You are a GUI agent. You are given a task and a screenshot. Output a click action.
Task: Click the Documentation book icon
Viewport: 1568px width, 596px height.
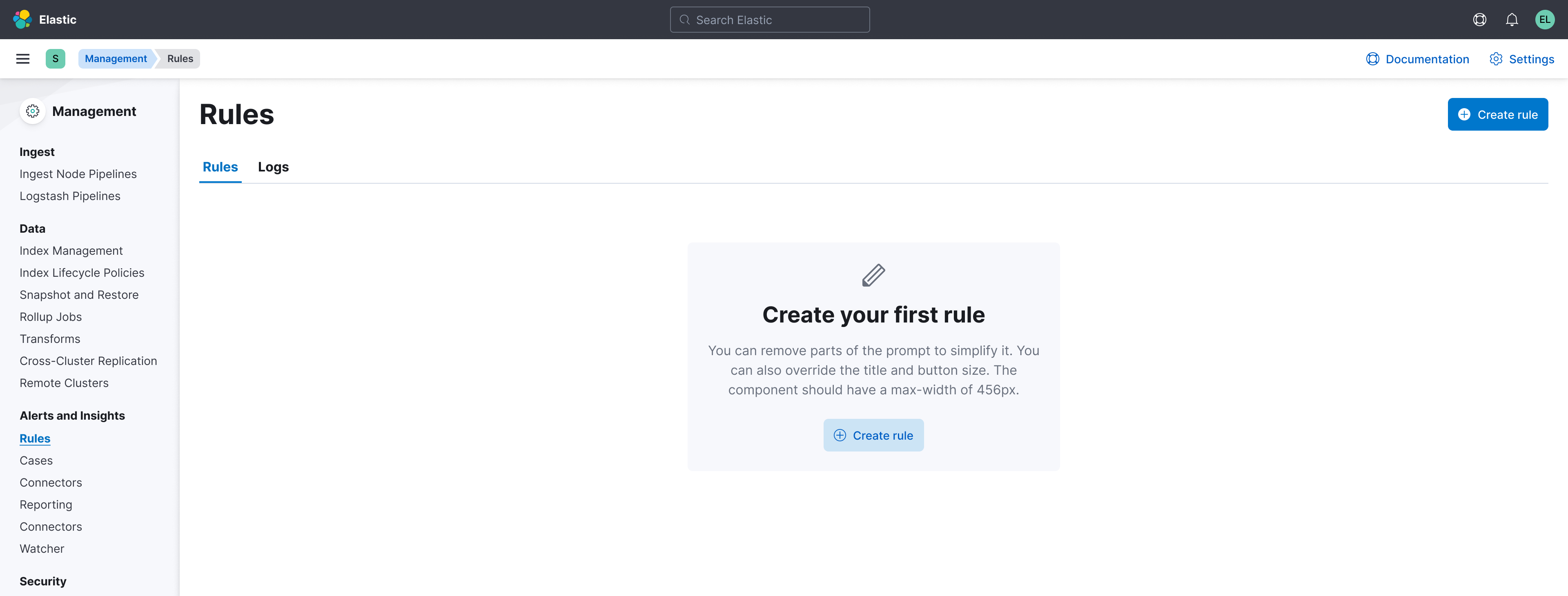coord(1373,58)
